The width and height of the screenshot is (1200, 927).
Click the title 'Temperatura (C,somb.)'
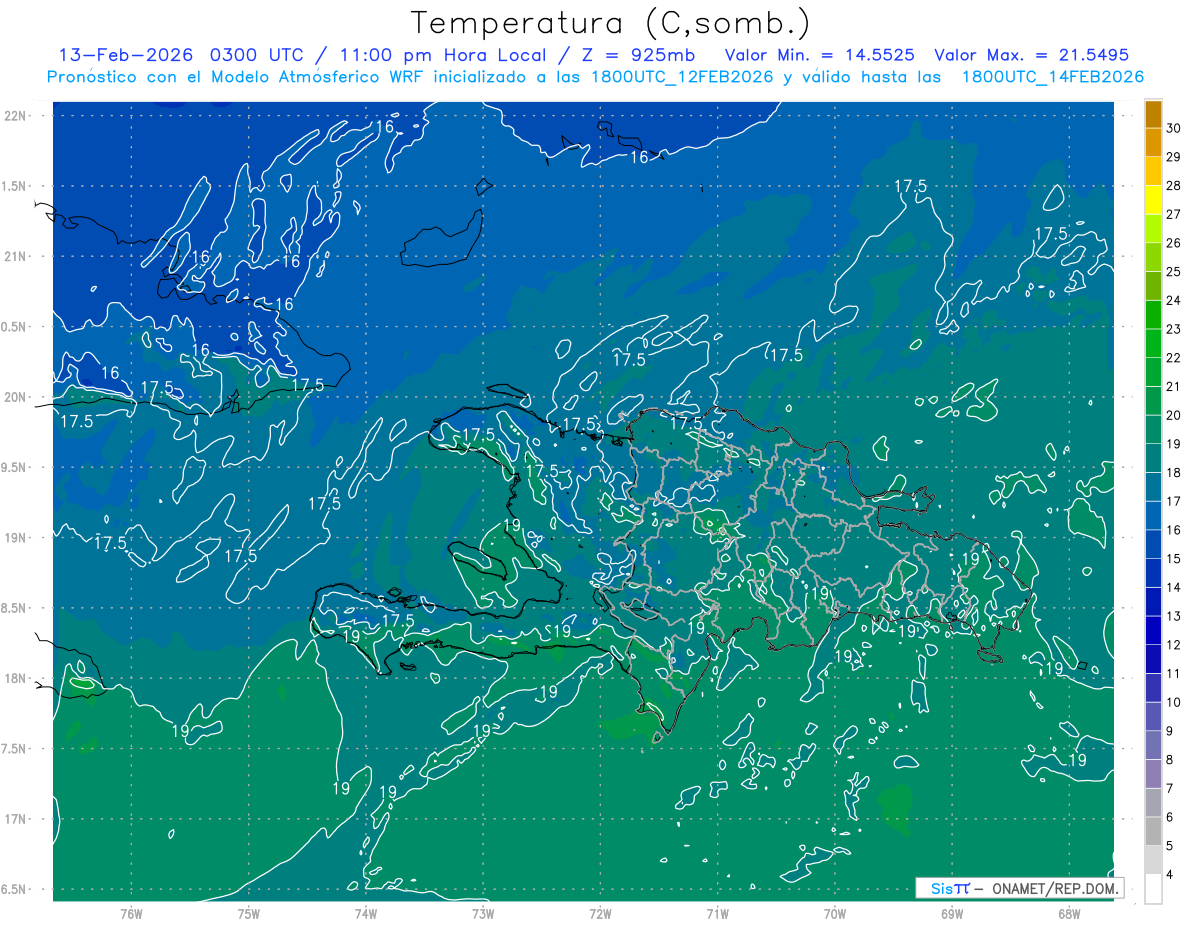pos(611,23)
